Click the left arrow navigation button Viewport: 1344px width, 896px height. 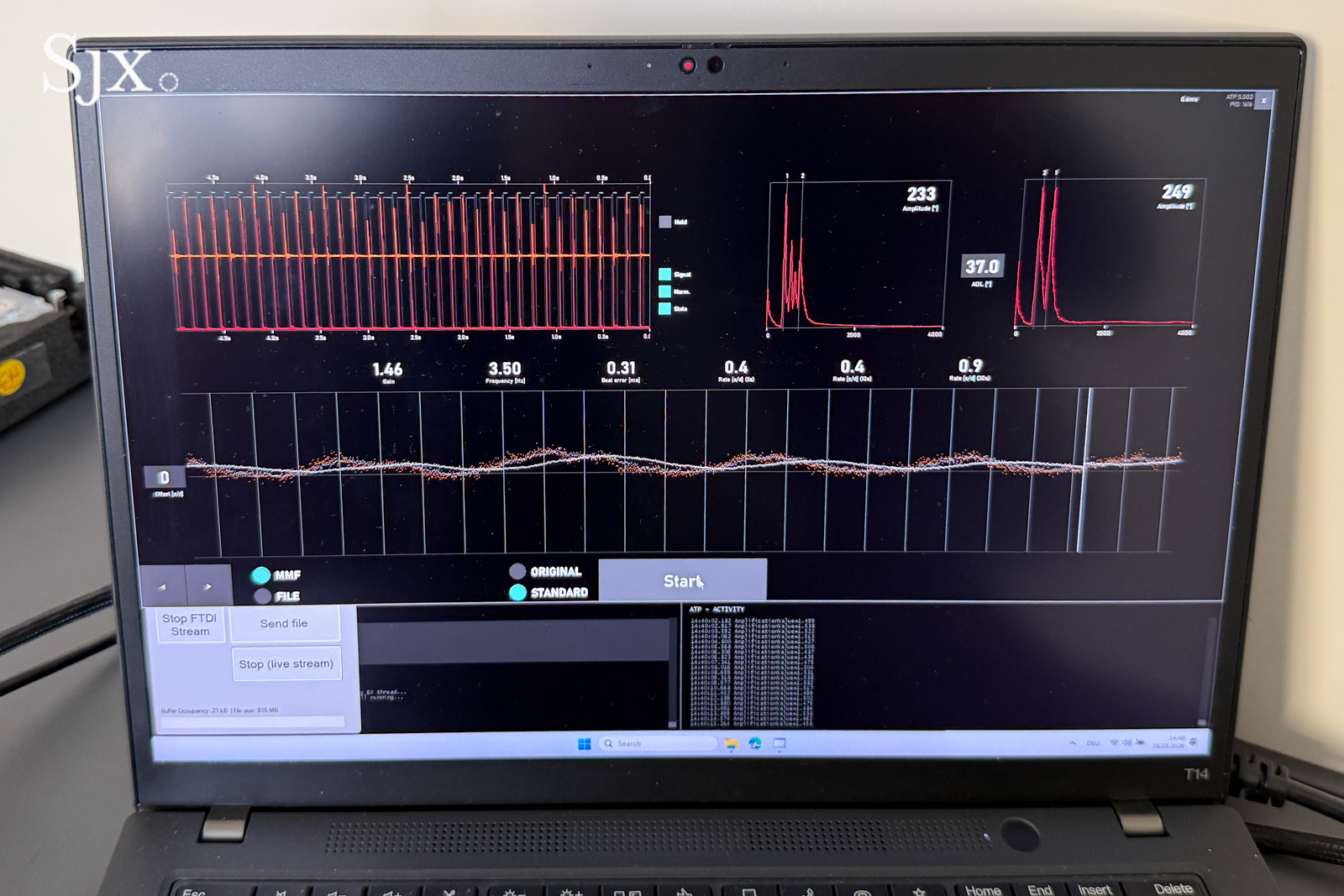[162, 586]
